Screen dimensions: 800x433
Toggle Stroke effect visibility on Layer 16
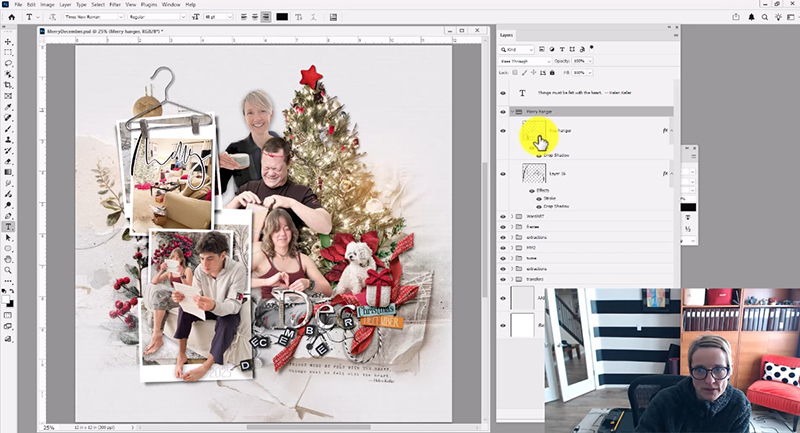(539, 198)
